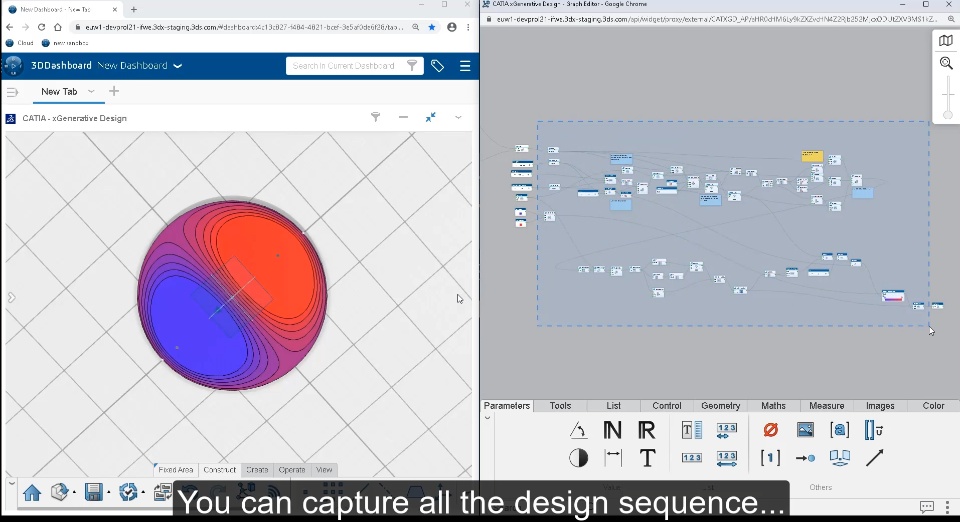Insert the diagonal line arrow icon

click(874, 457)
